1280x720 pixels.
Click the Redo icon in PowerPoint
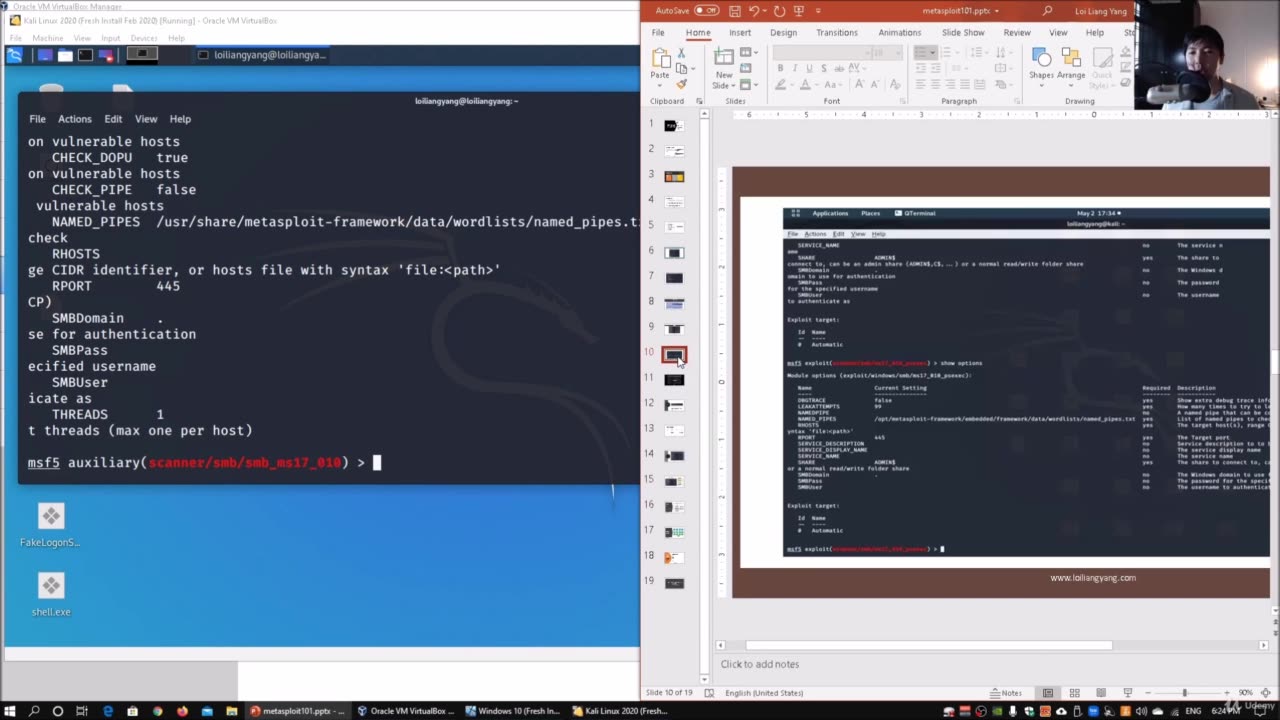pos(779,11)
